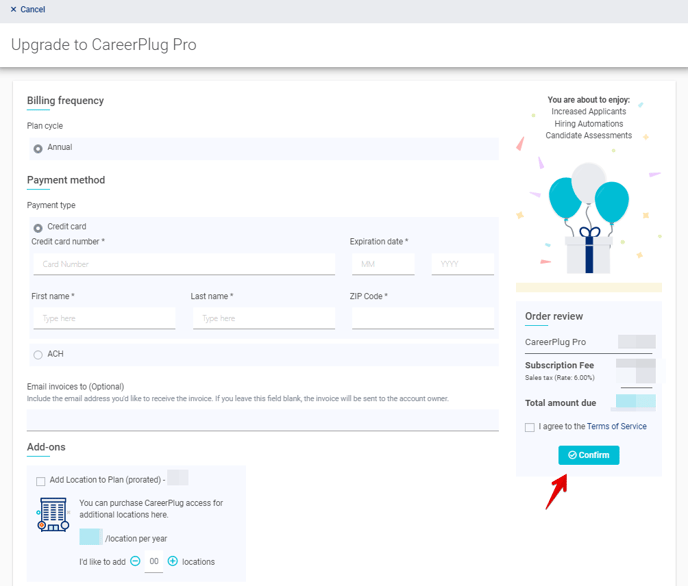The image size is (688, 586).
Task: Click the Add-ons heading
Action: (x=46, y=447)
